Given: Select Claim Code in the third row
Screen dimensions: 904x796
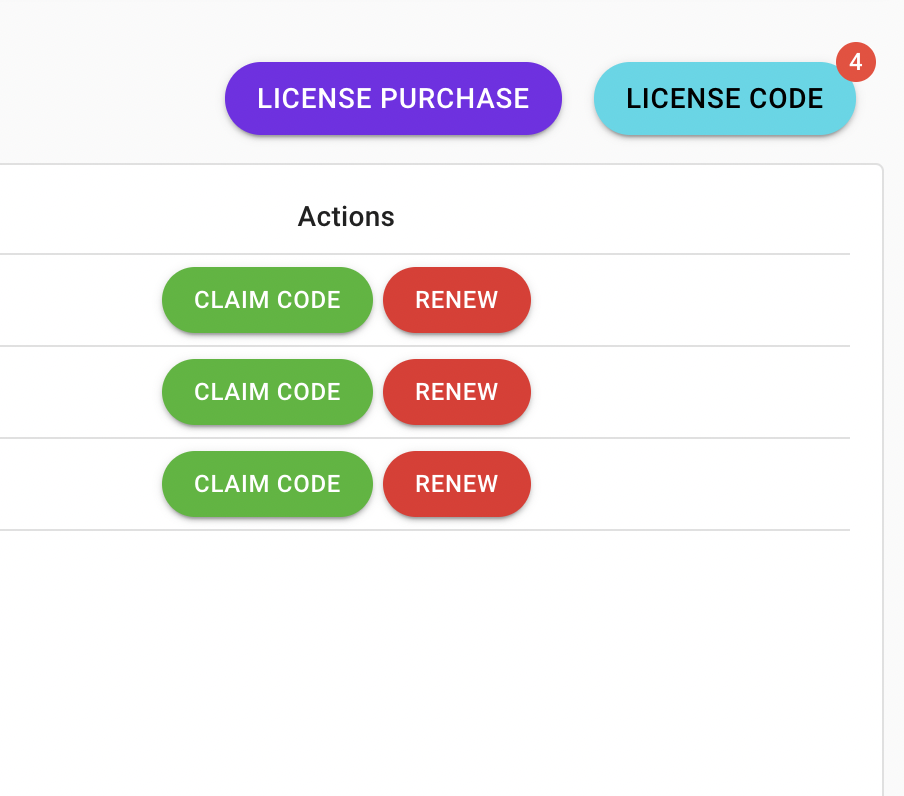Looking at the screenshot, I should [x=267, y=484].
